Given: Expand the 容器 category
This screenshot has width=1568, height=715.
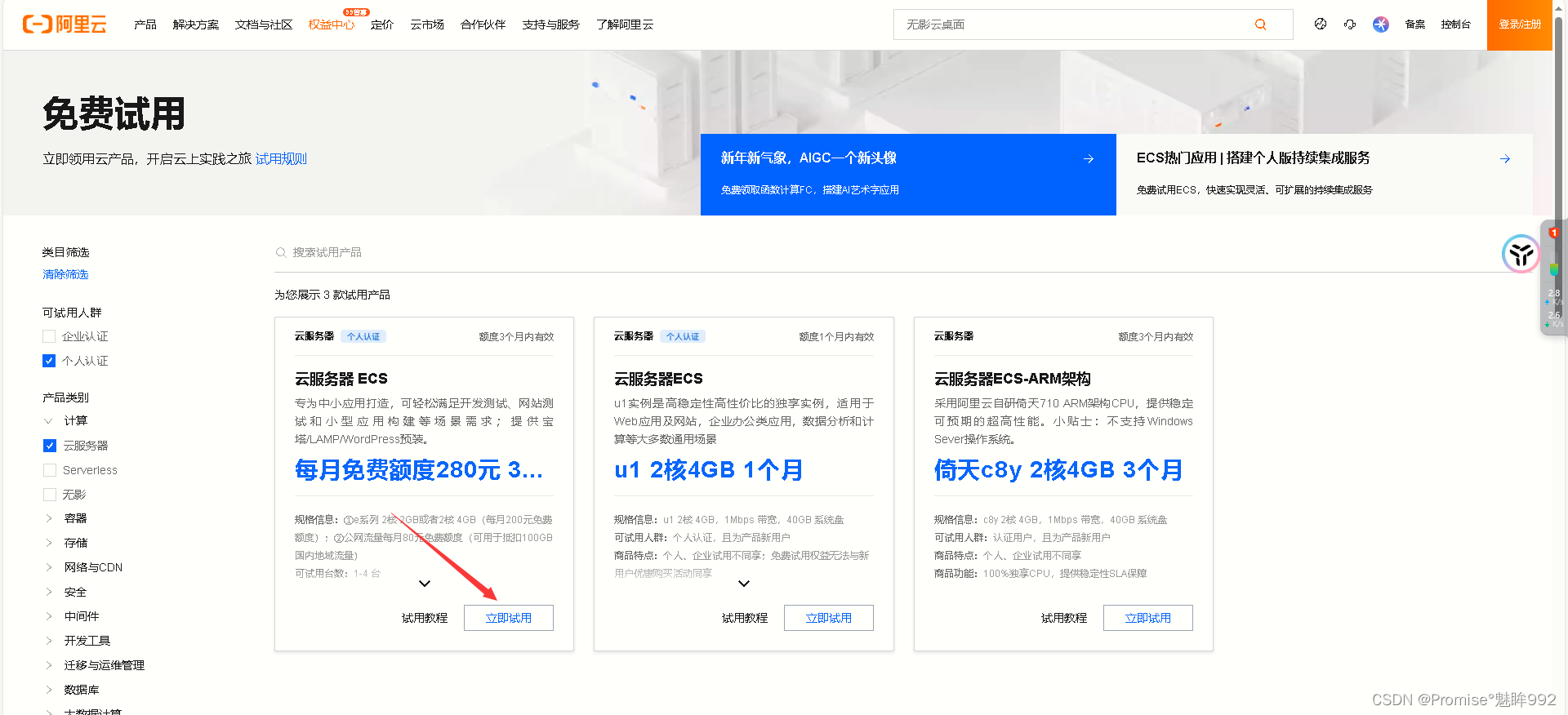Looking at the screenshot, I should coord(48,518).
